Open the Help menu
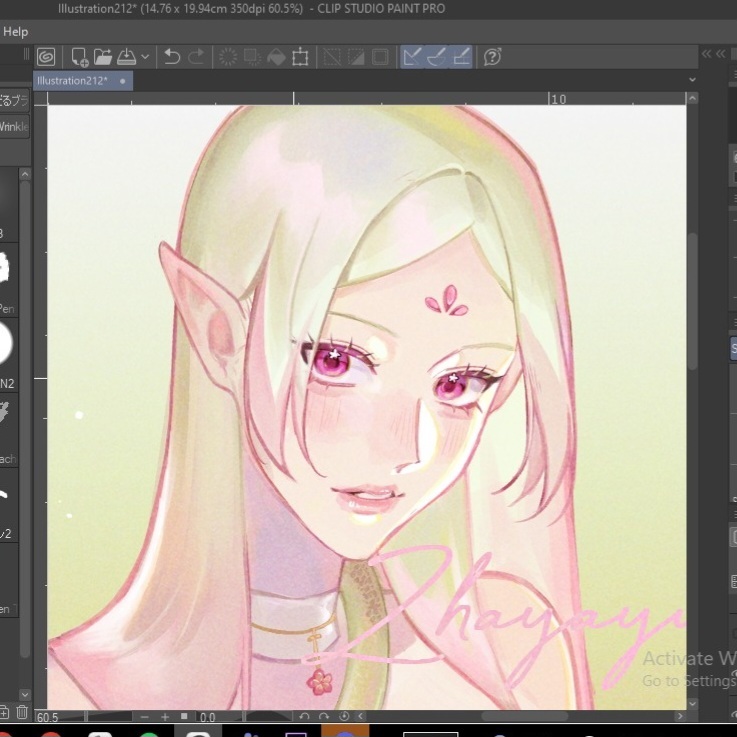 (16, 31)
